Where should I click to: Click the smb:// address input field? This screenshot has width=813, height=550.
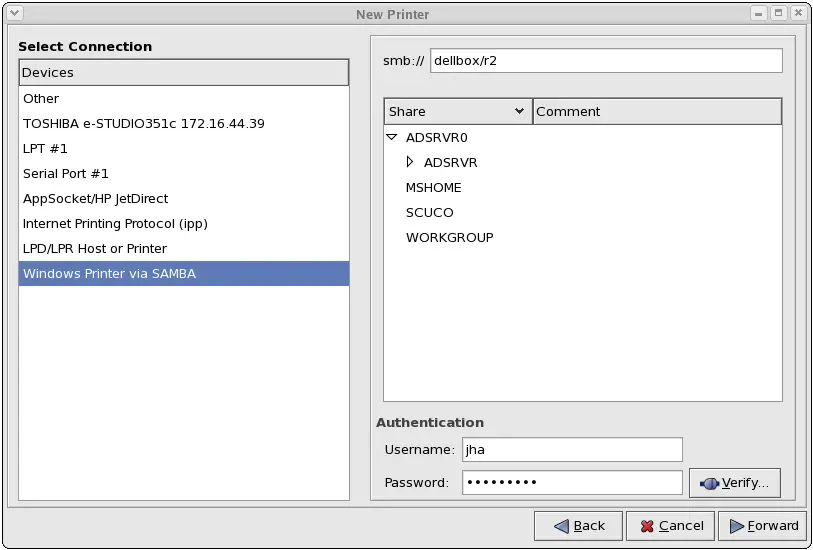click(606, 61)
